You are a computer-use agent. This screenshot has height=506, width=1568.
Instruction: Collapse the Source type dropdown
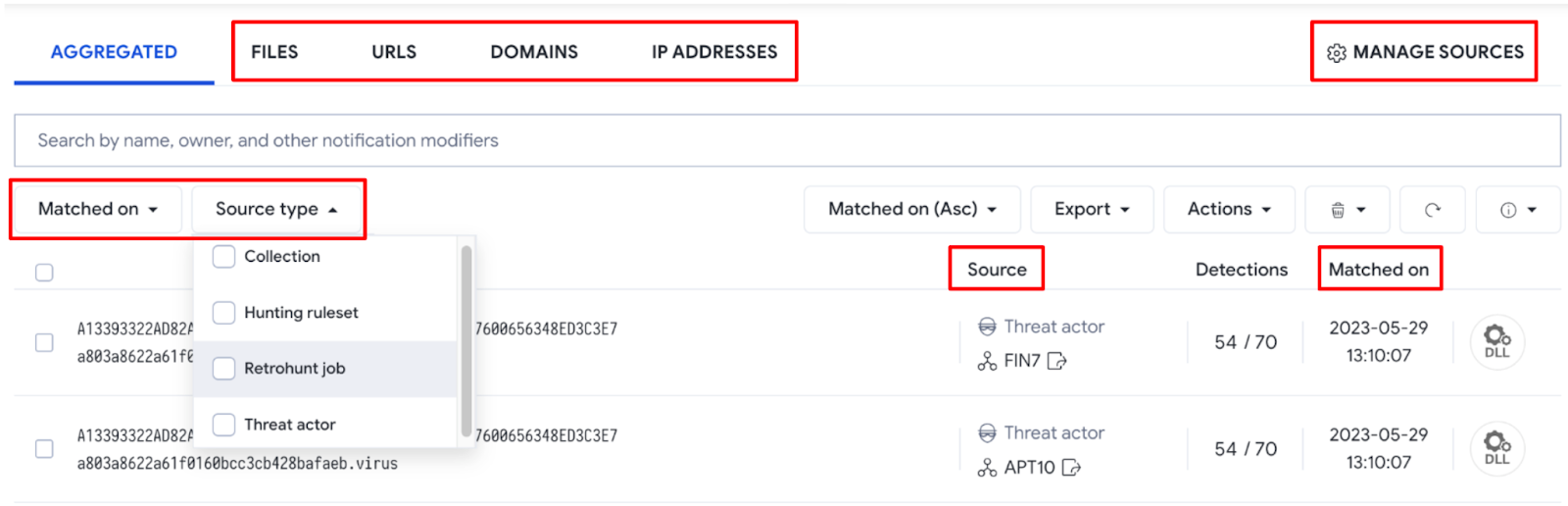coord(276,209)
